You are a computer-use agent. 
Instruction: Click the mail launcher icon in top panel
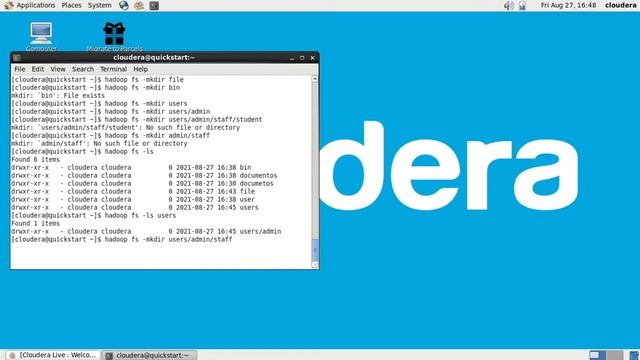[139, 5]
